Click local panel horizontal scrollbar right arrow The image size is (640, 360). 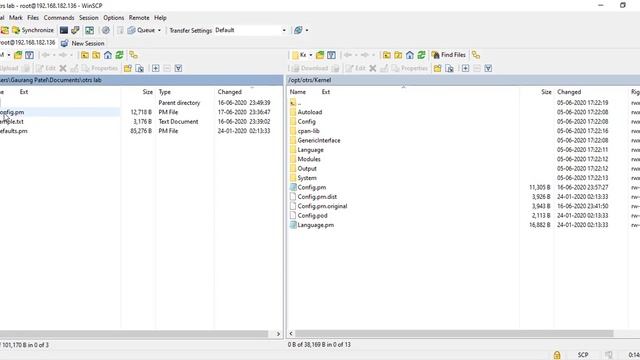point(278,334)
